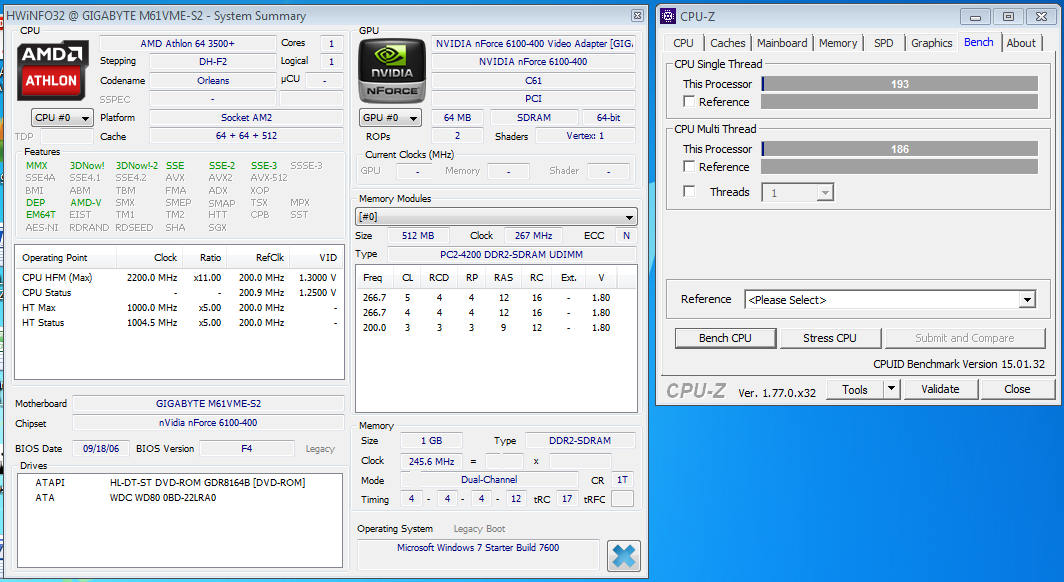Click the Single Thread Reference bar
The image size is (1064, 582).
pos(900,102)
